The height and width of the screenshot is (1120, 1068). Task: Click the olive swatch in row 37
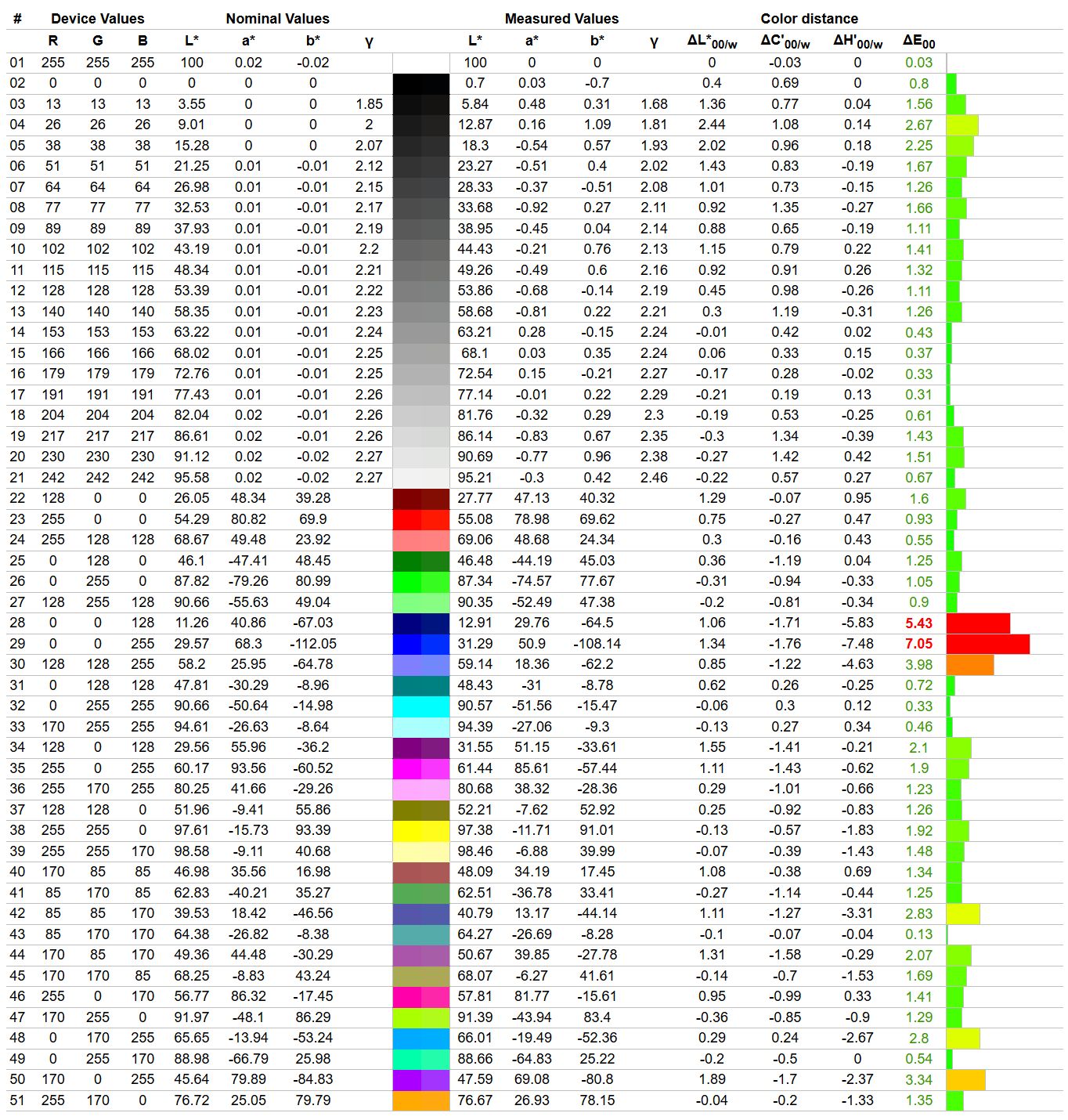421,810
